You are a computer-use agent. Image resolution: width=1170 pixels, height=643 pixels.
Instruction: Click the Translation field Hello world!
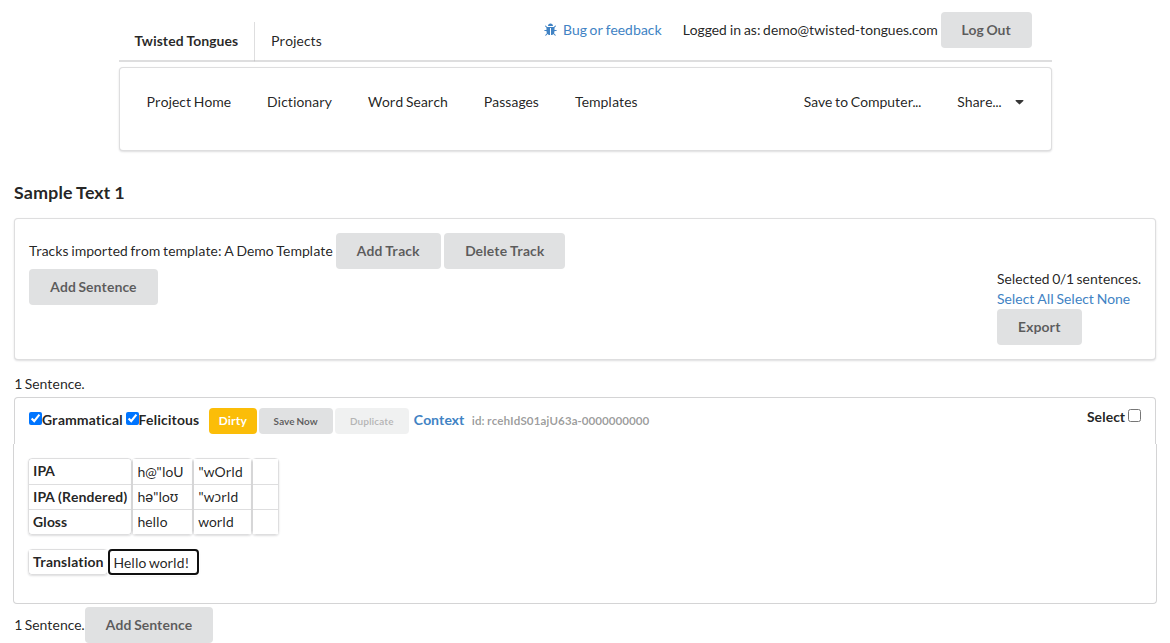tap(153, 562)
